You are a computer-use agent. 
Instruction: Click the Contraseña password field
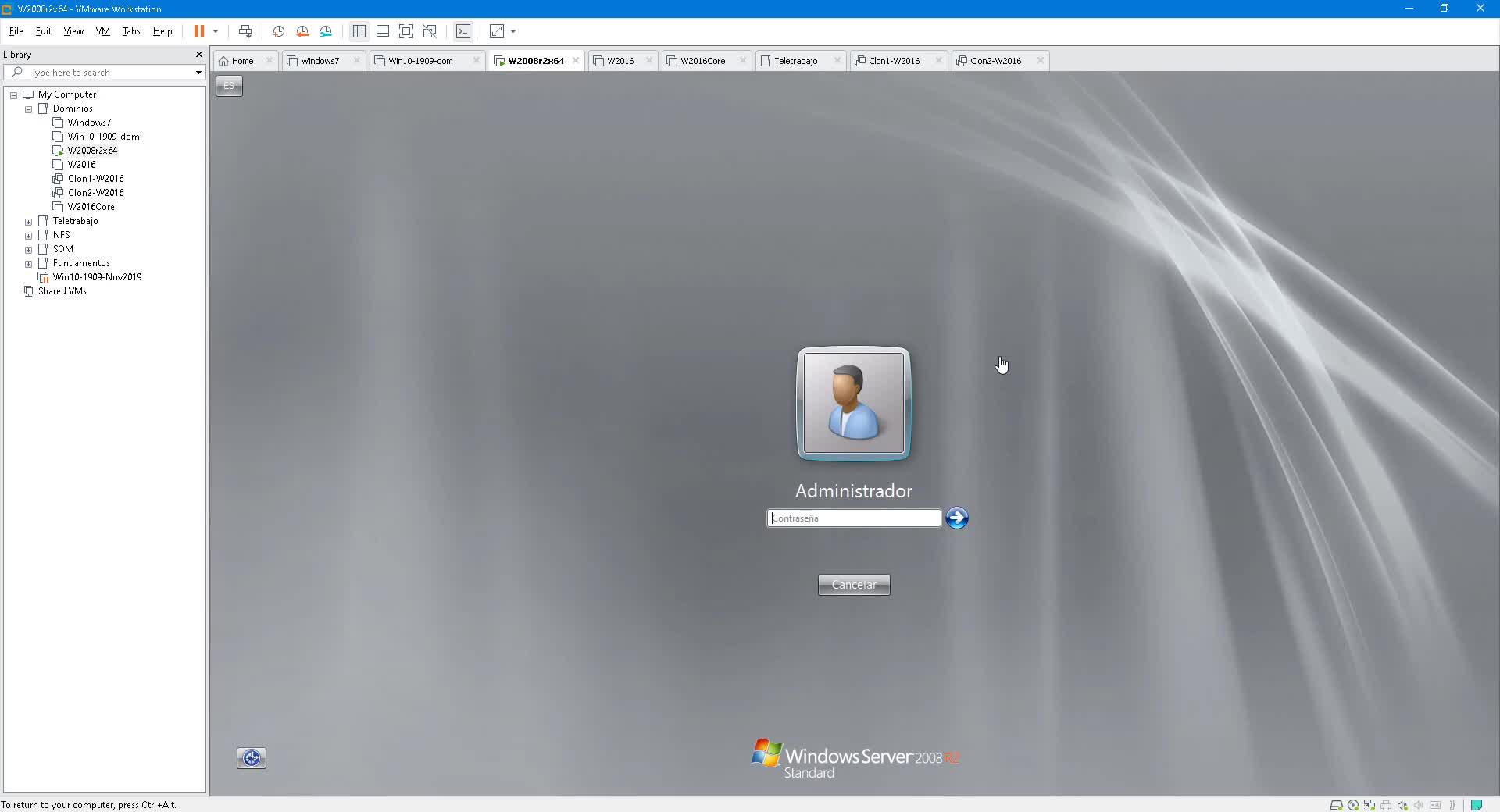point(854,518)
